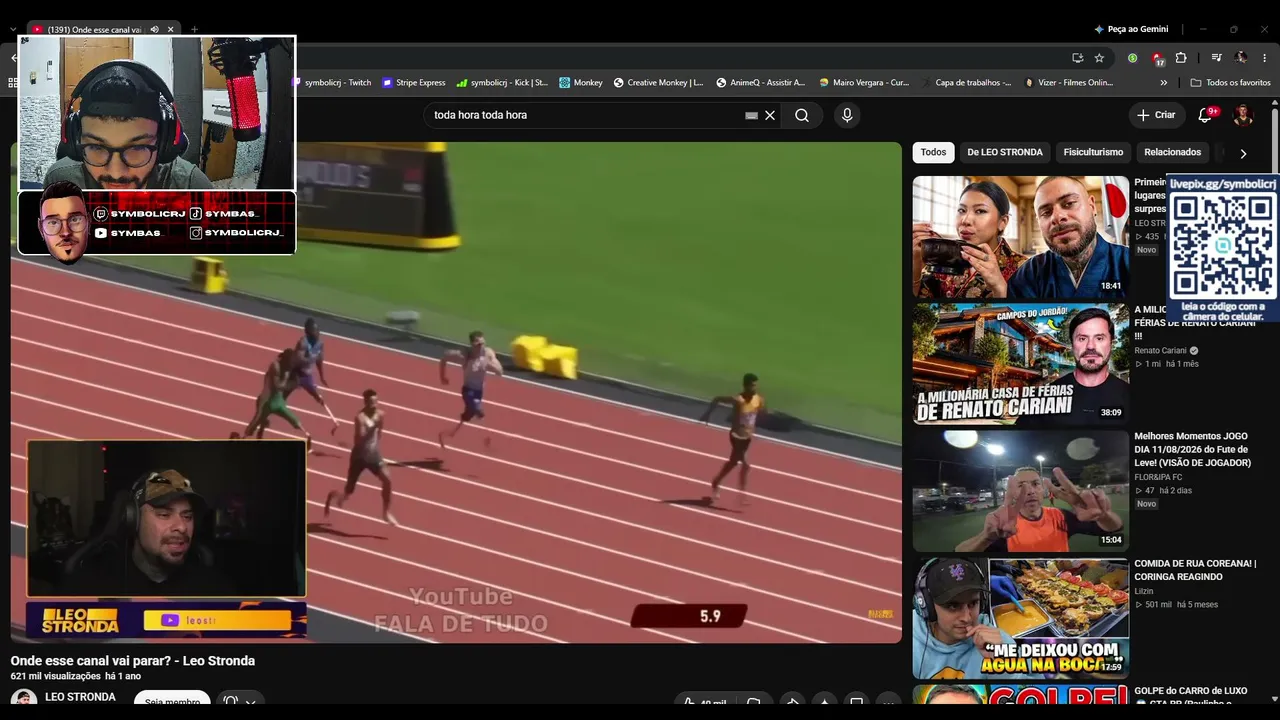Click the 'Peça ao Gemini' button

pyautogui.click(x=1131, y=30)
